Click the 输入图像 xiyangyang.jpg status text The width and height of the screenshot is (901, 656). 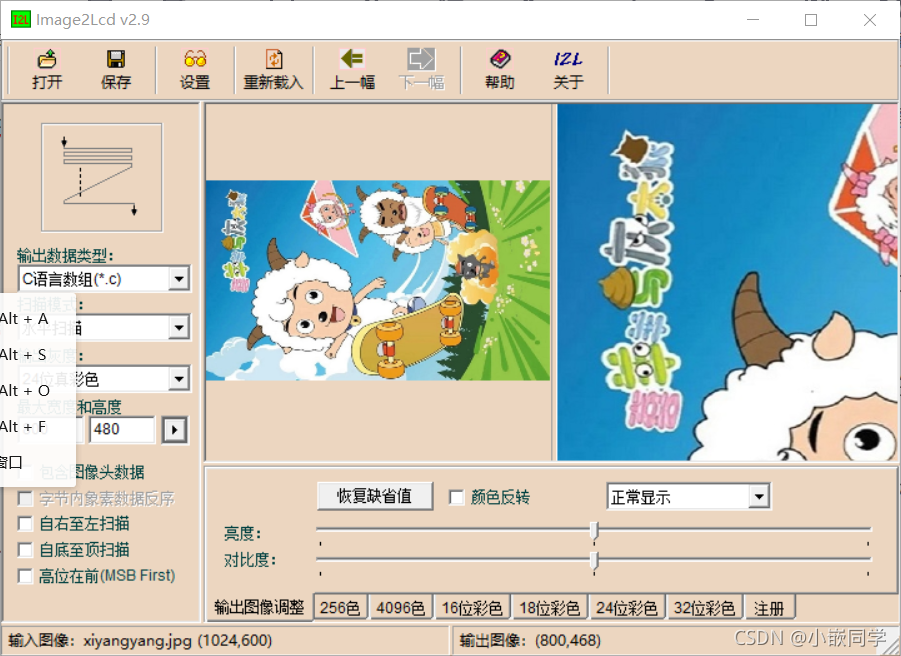140,640
